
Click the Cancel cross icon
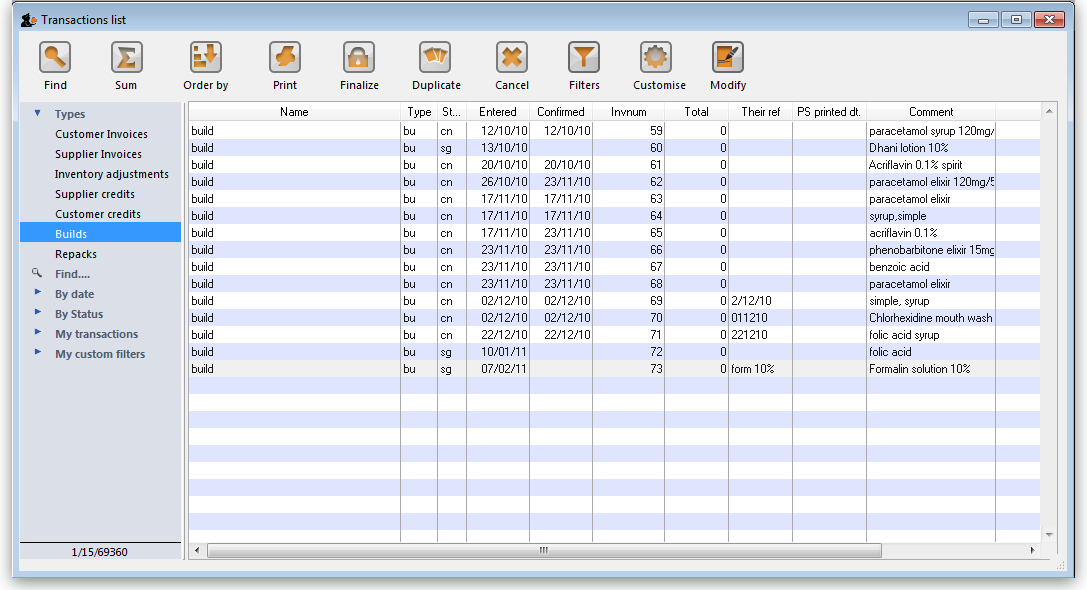(512, 58)
